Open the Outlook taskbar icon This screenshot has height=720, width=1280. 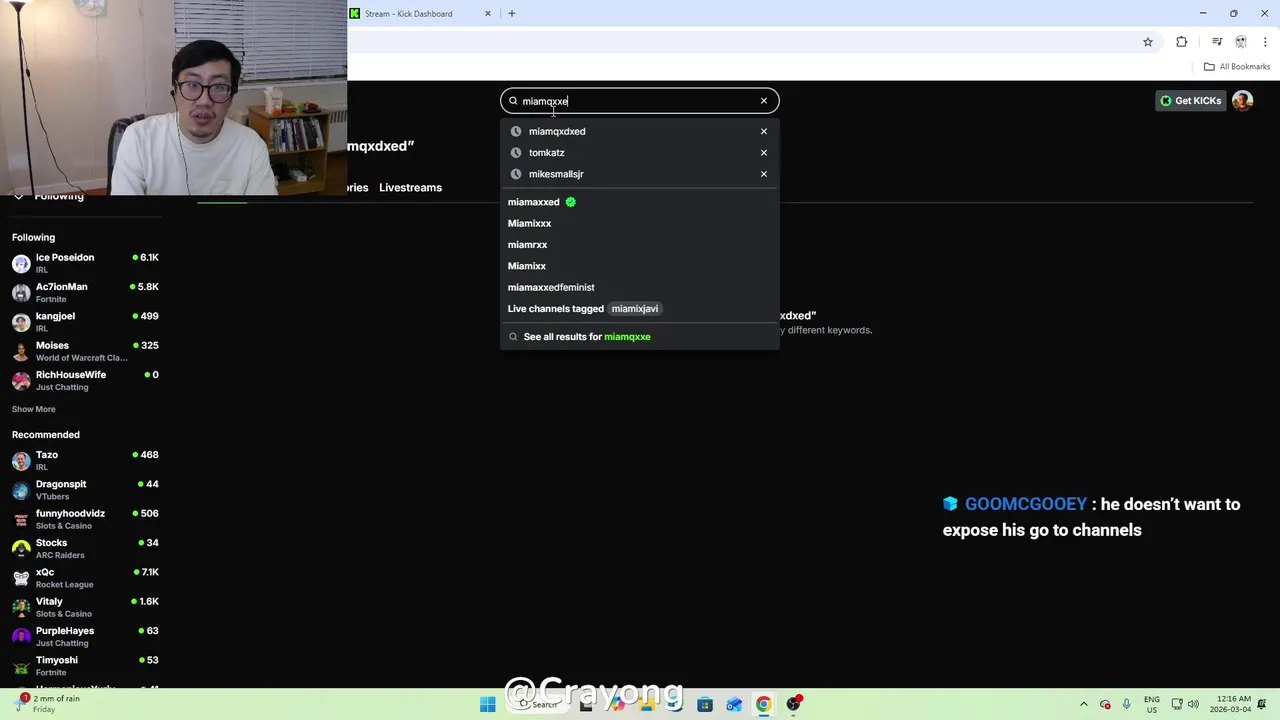734,705
